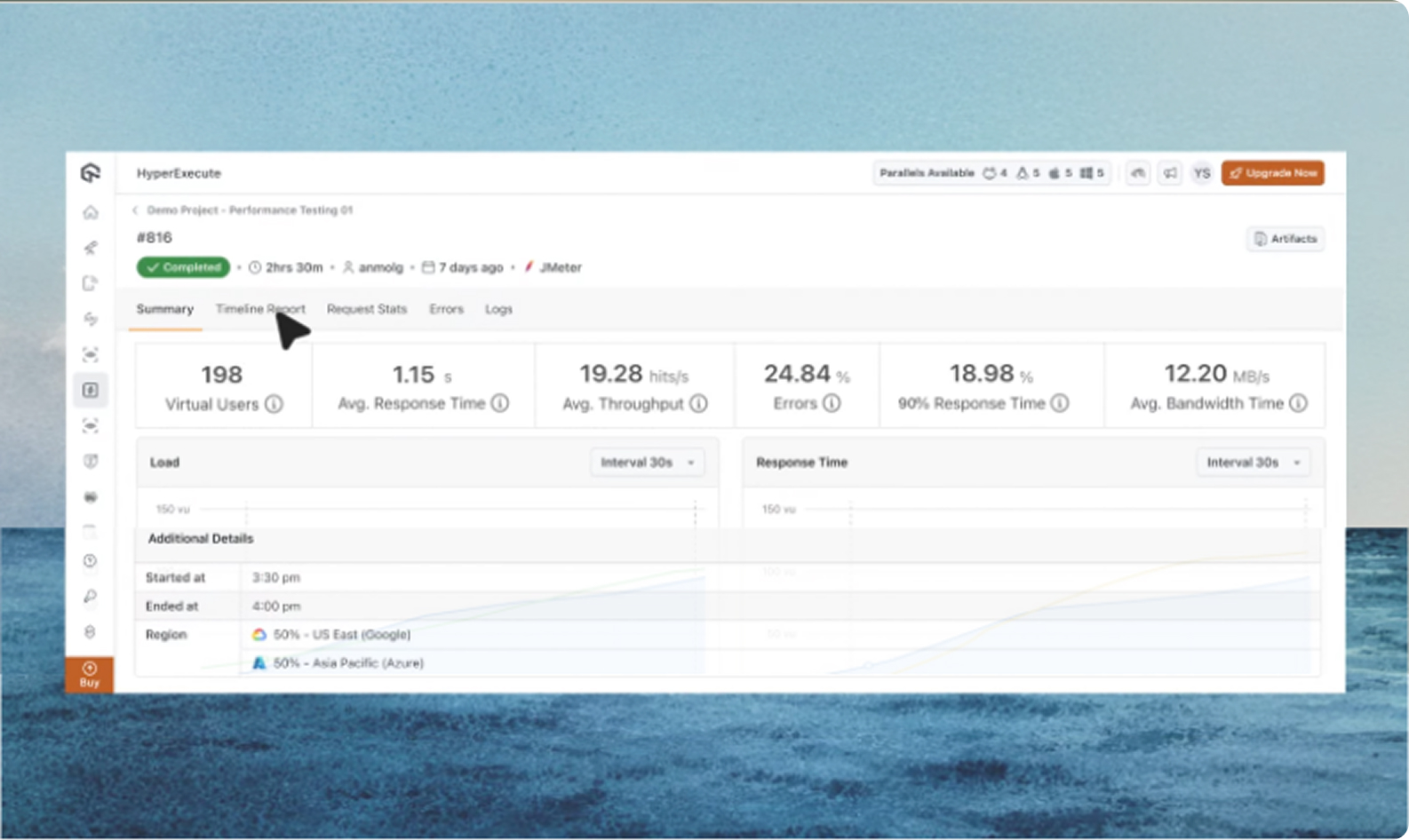Click the Upgrade Now button
This screenshot has height=840, width=1409.
[x=1272, y=173]
